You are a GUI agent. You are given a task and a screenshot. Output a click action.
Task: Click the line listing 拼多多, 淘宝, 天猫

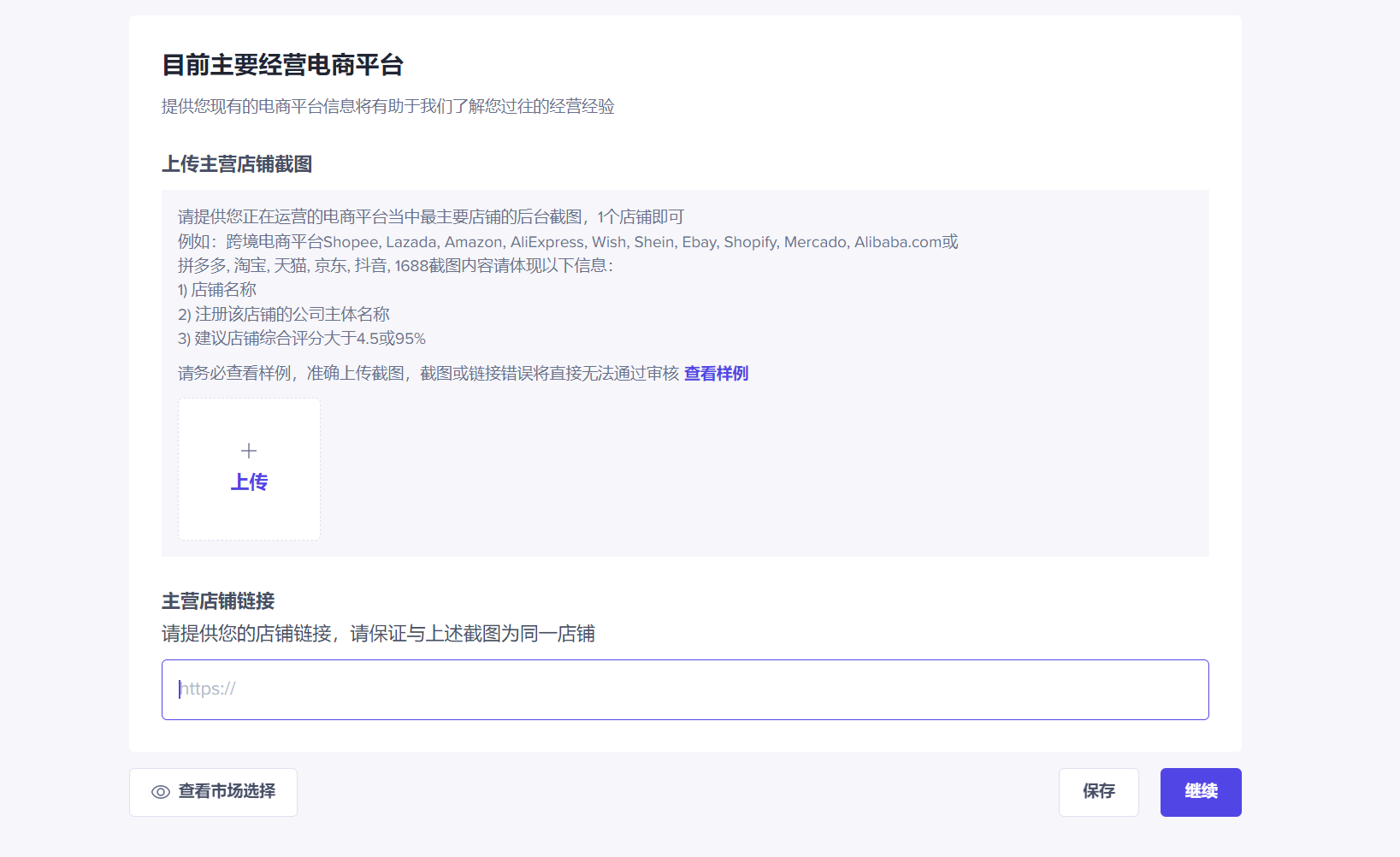(394, 266)
